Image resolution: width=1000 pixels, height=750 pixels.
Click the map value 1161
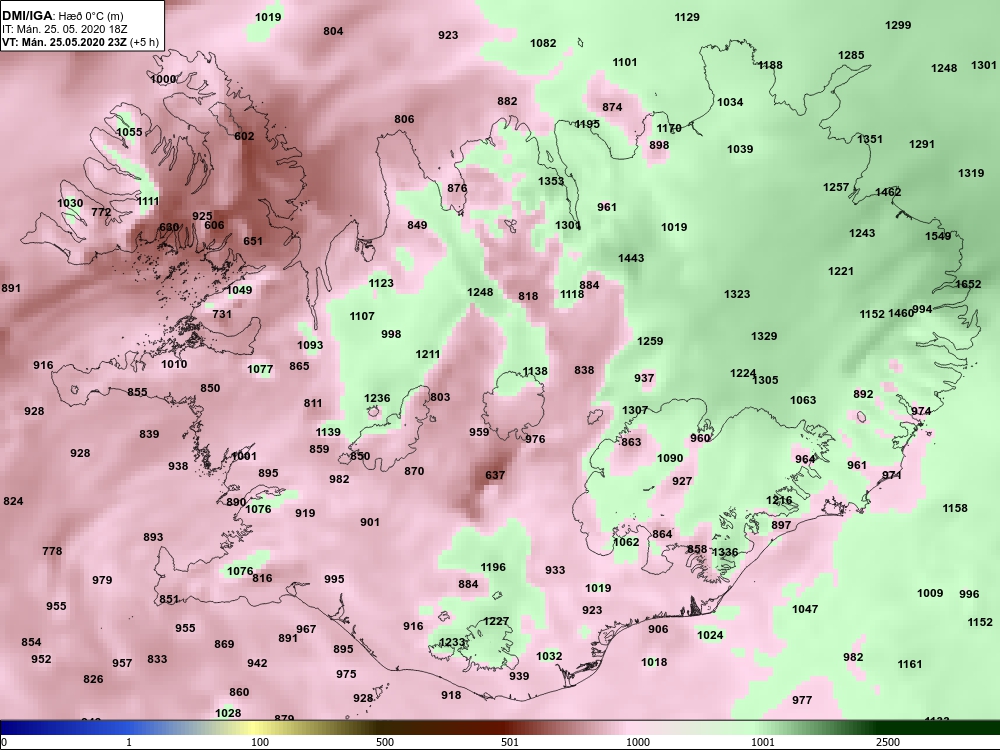point(909,664)
